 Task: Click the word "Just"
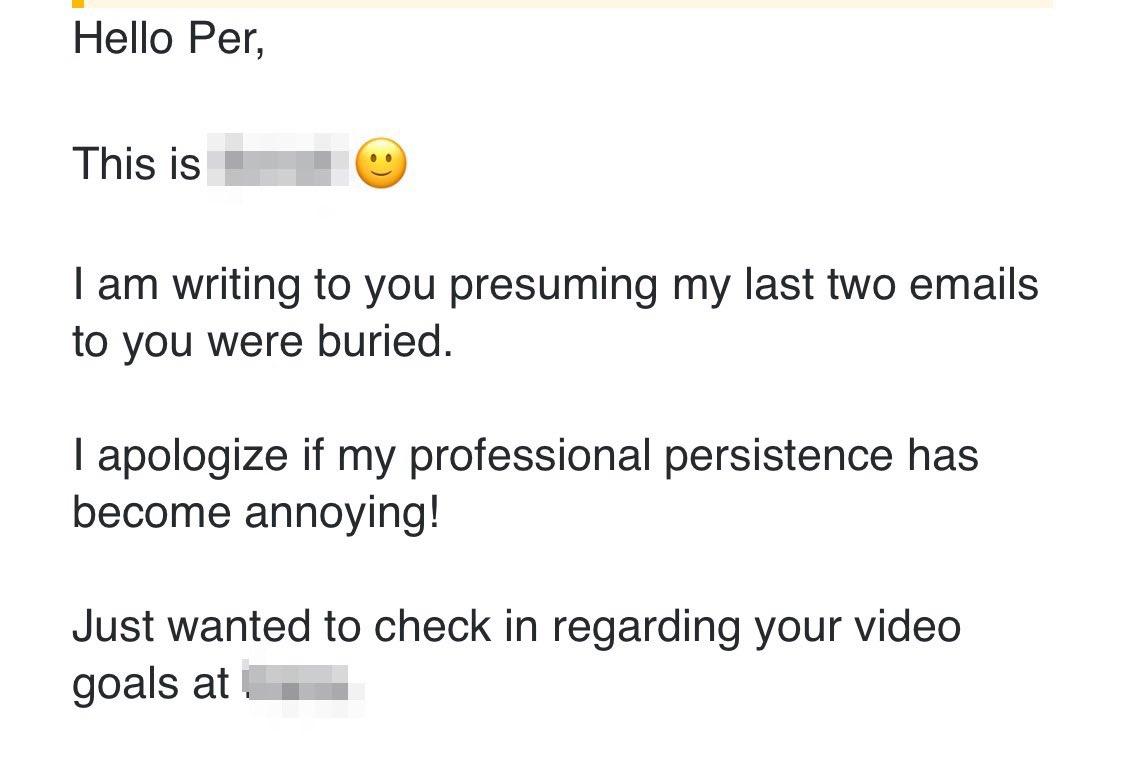pos(113,626)
